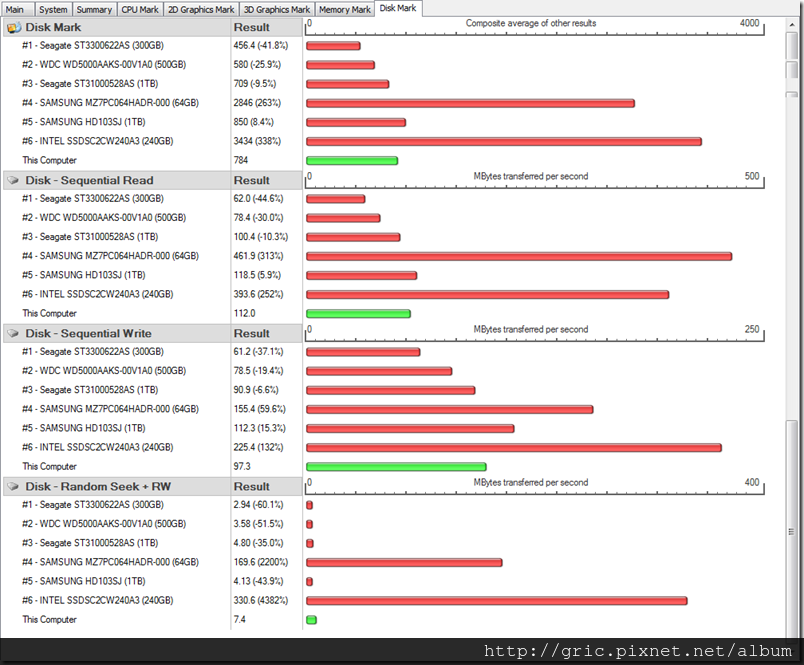Click the Sequential Read disk icon
The height and width of the screenshot is (665, 804).
click(14, 180)
